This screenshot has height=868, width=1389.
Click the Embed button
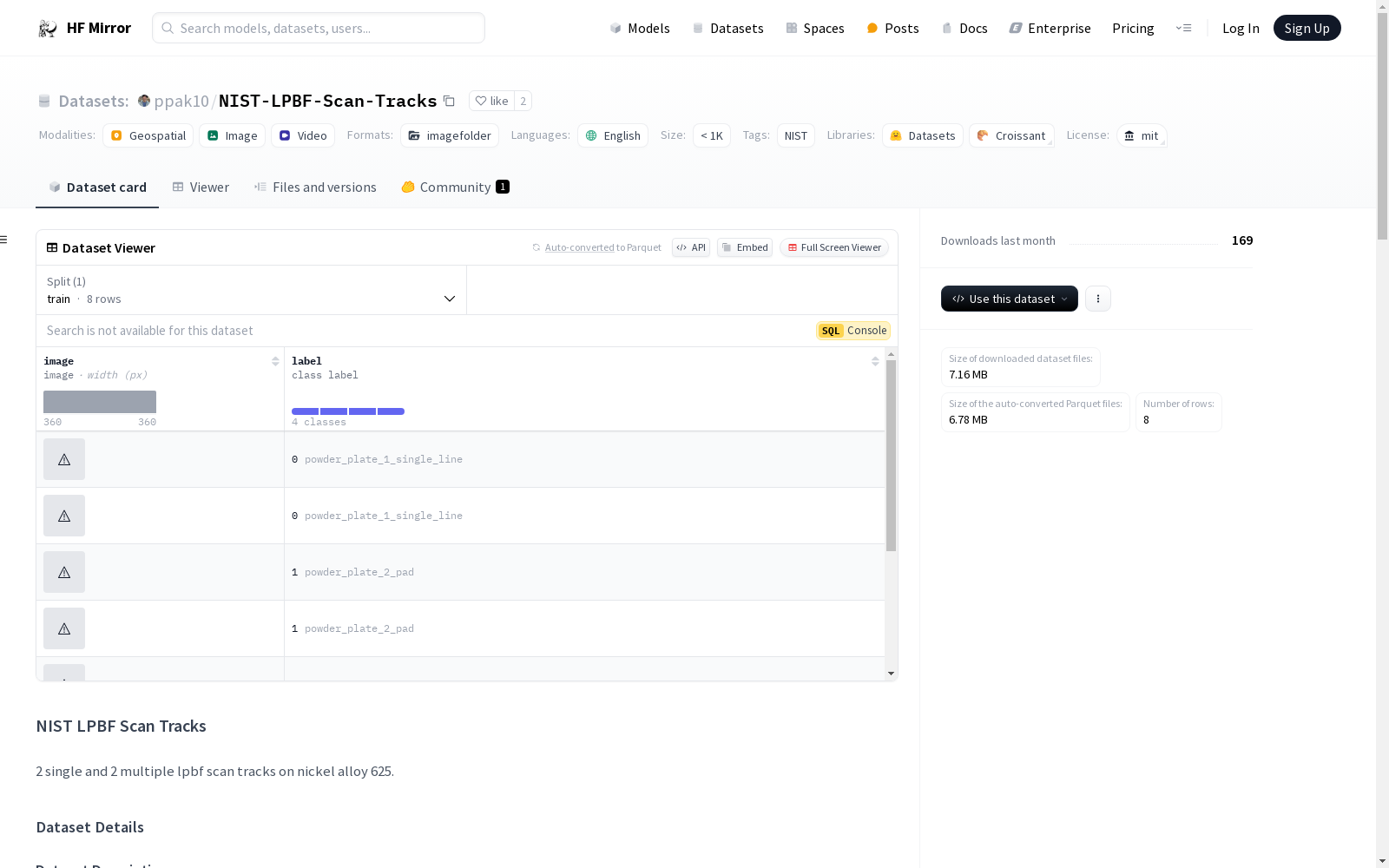tap(745, 247)
